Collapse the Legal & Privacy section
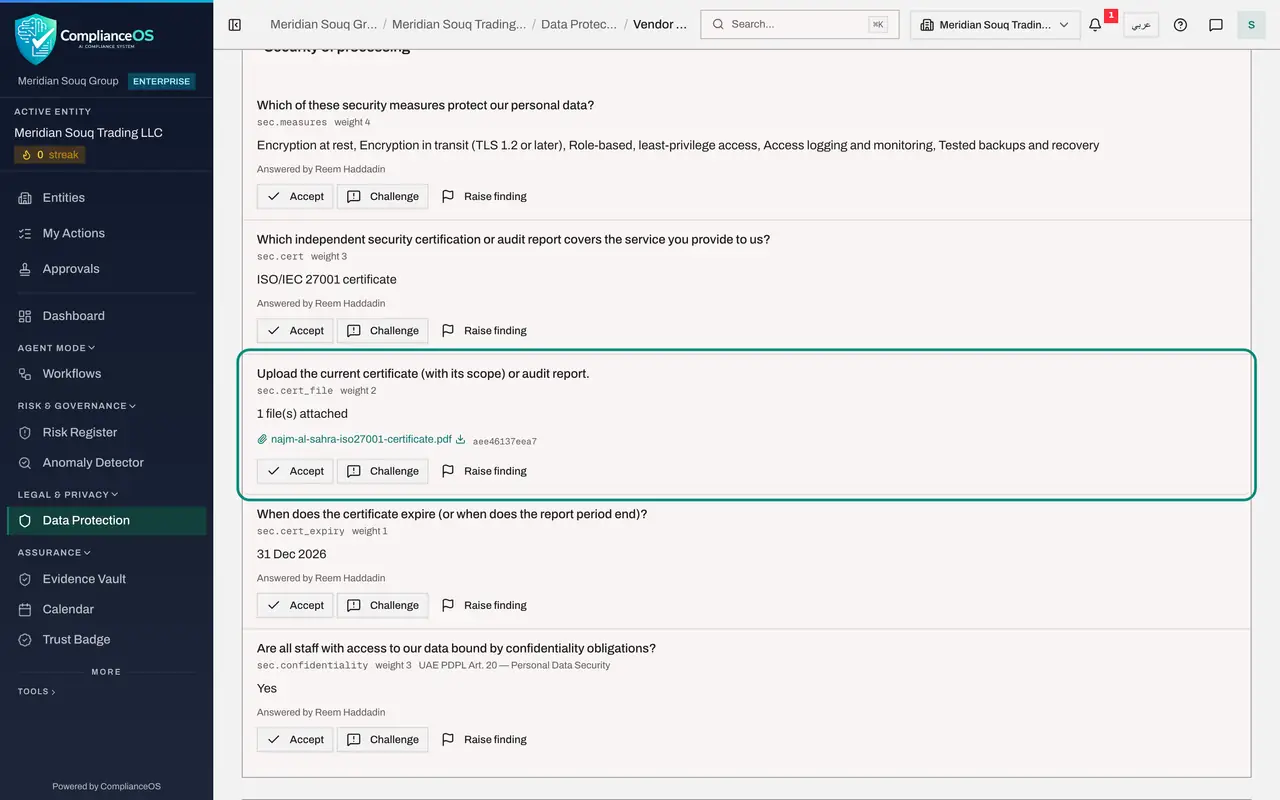The width and height of the screenshot is (1280, 800). click(67, 494)
